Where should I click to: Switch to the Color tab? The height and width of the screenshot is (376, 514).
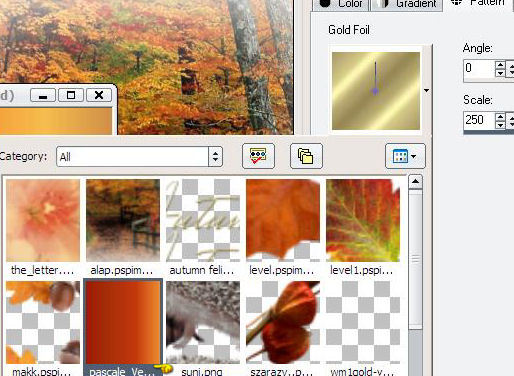coord(341,4)
